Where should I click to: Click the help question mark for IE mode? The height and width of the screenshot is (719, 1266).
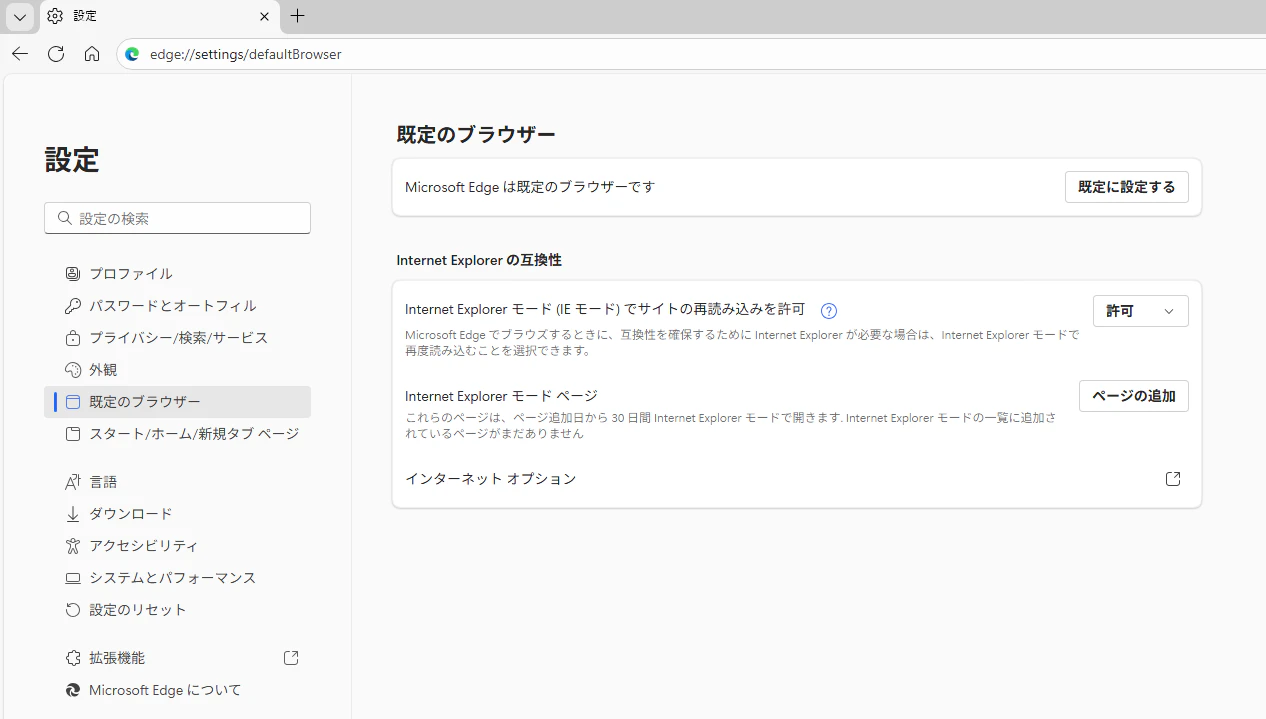click(828, 311)
